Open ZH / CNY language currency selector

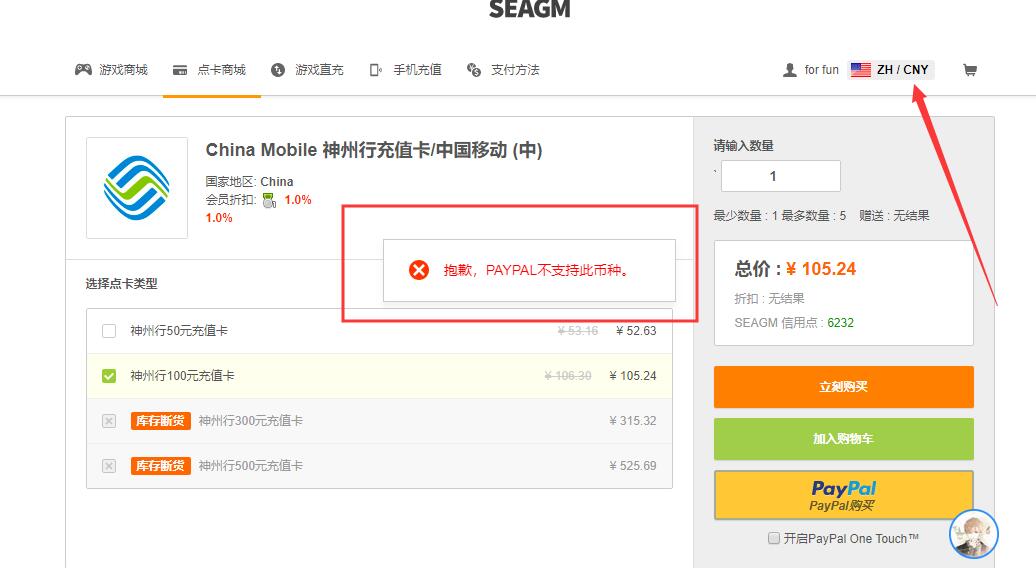[x=891, y=69]
